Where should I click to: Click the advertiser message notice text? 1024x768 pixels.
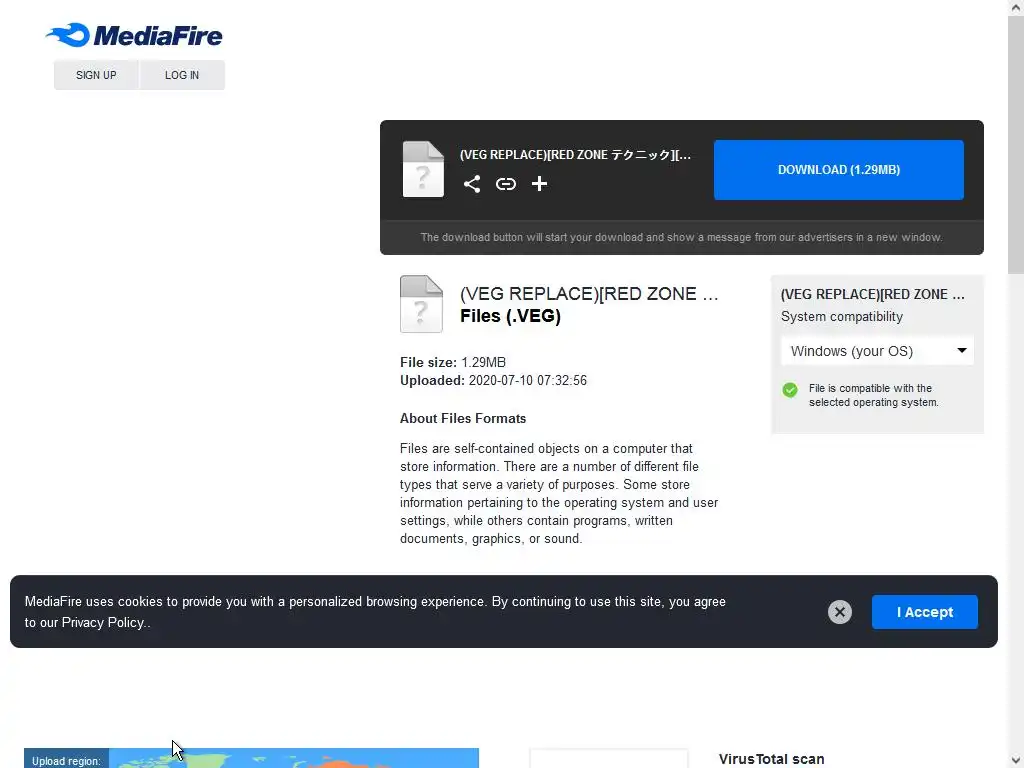(681, 238)
